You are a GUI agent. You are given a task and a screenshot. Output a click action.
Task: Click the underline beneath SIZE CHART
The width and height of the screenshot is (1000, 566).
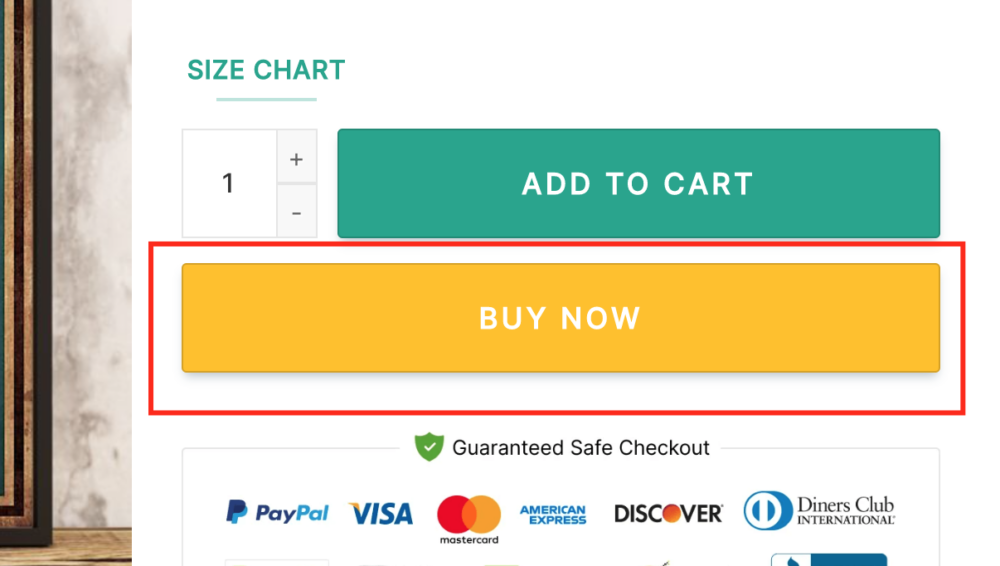click(266, 99)
